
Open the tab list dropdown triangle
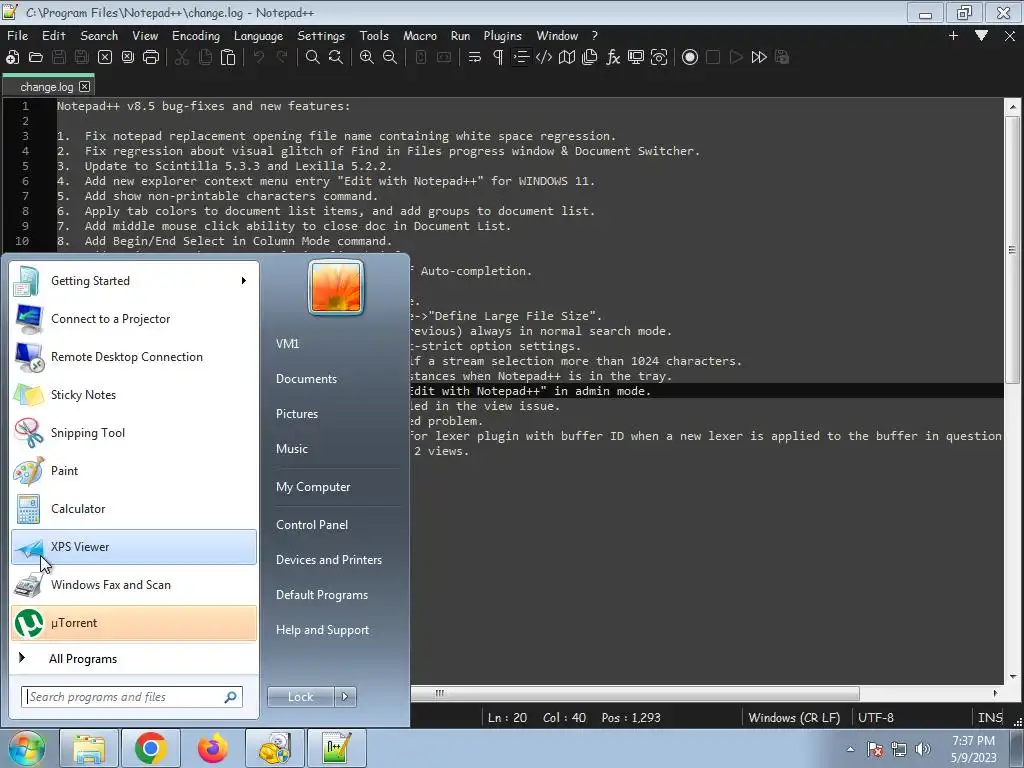coord(982,36)
